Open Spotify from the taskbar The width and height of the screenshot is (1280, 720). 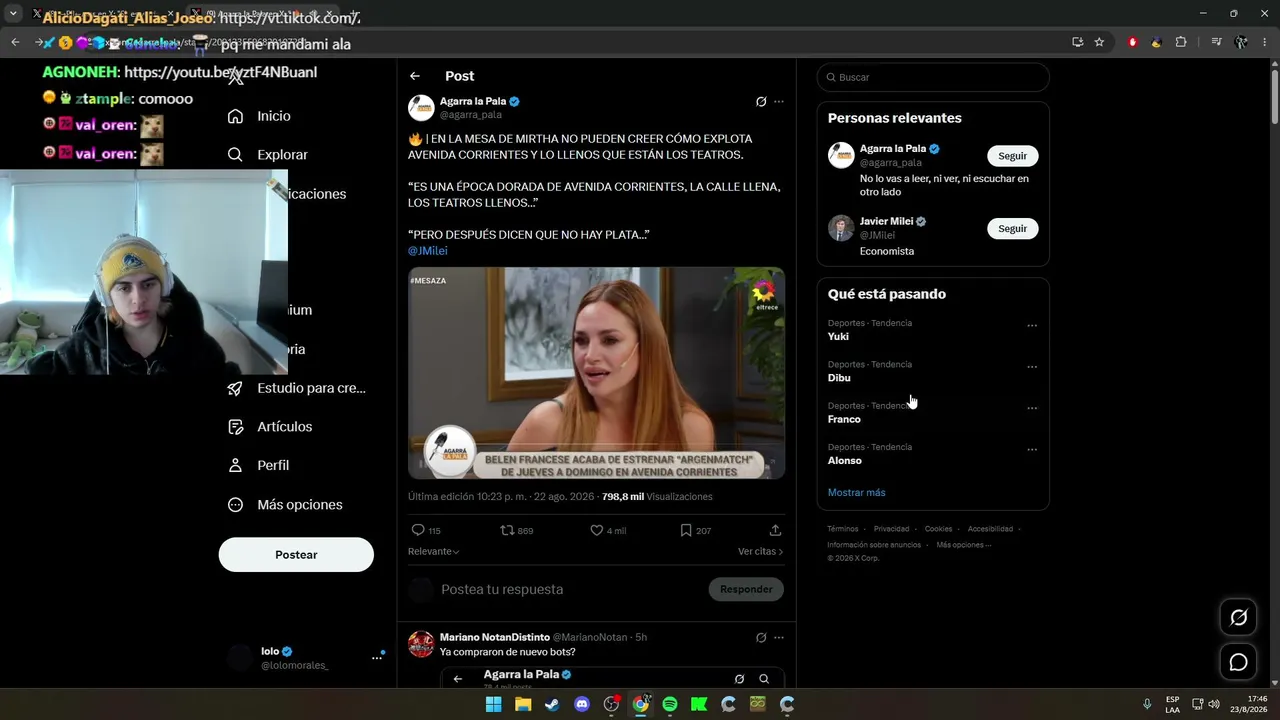tap(670, 704)
